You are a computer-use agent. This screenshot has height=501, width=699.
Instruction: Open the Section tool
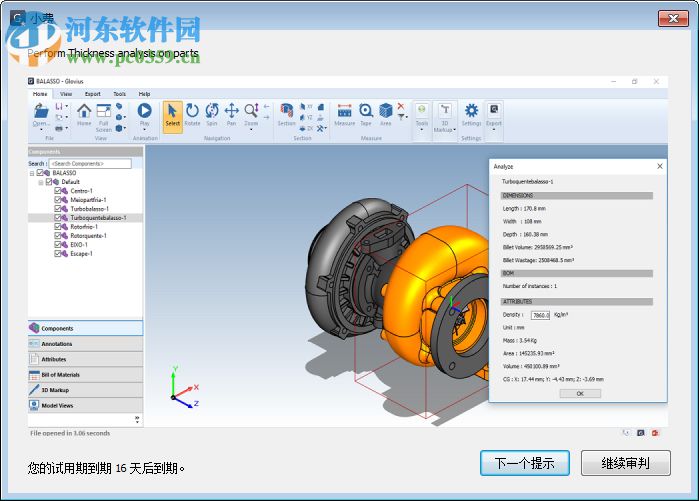point(287,115)
